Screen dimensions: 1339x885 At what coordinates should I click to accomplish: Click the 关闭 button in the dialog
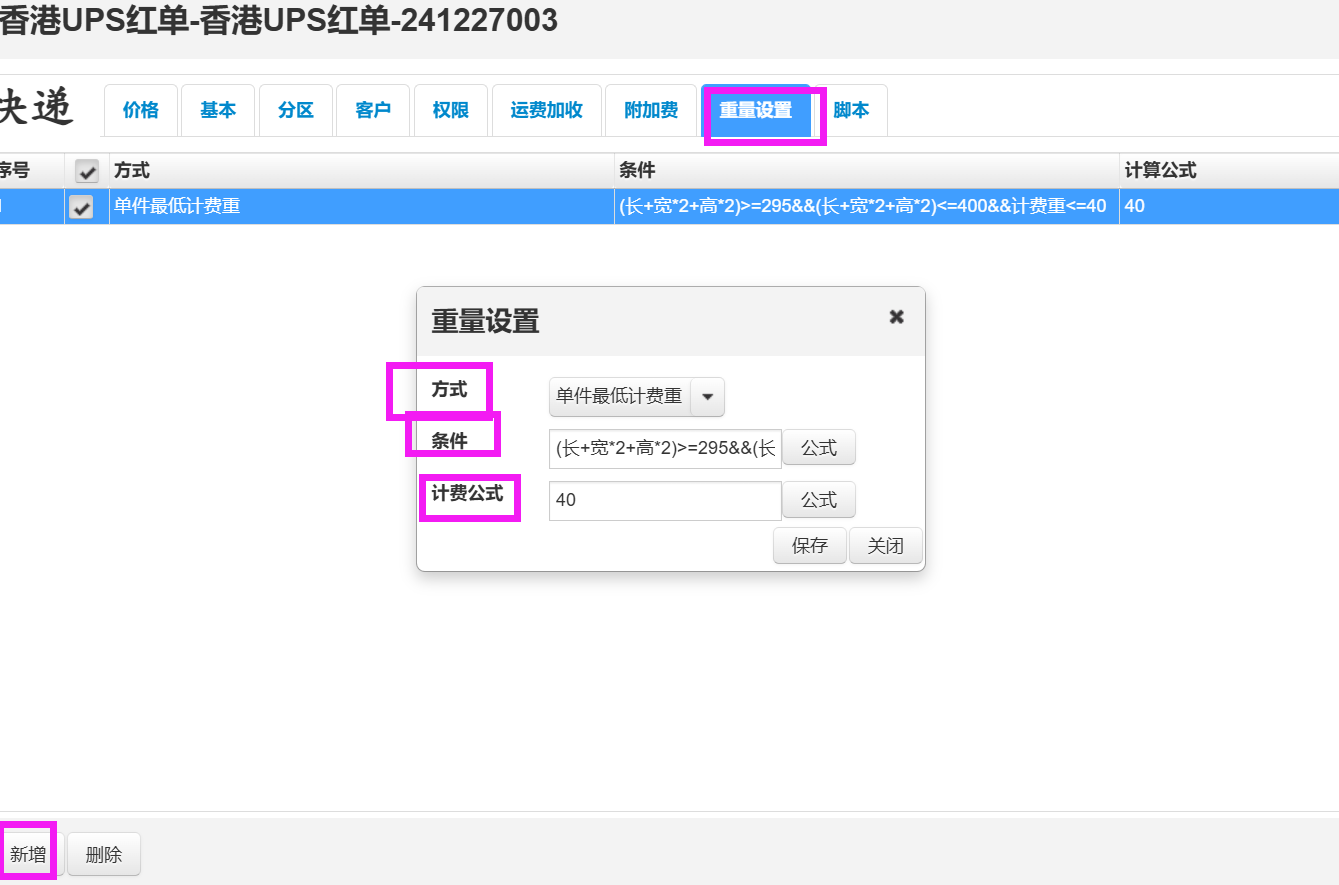[886, 546]
